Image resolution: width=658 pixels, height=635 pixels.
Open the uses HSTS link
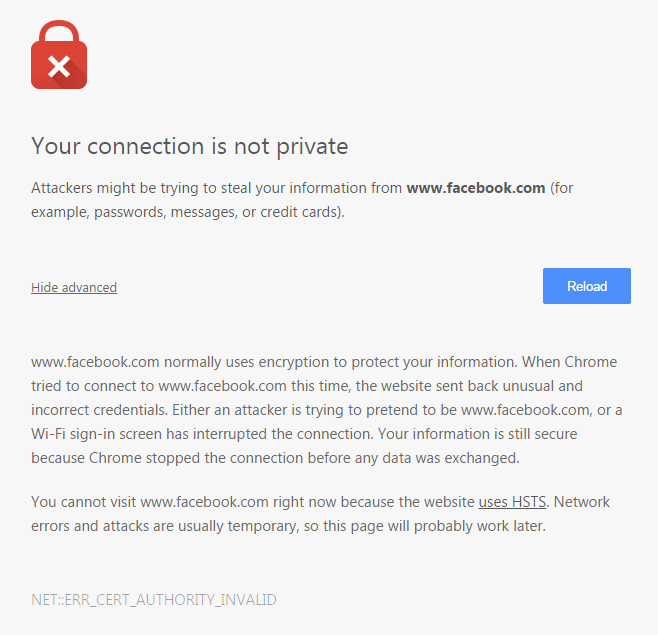(512, 502)
